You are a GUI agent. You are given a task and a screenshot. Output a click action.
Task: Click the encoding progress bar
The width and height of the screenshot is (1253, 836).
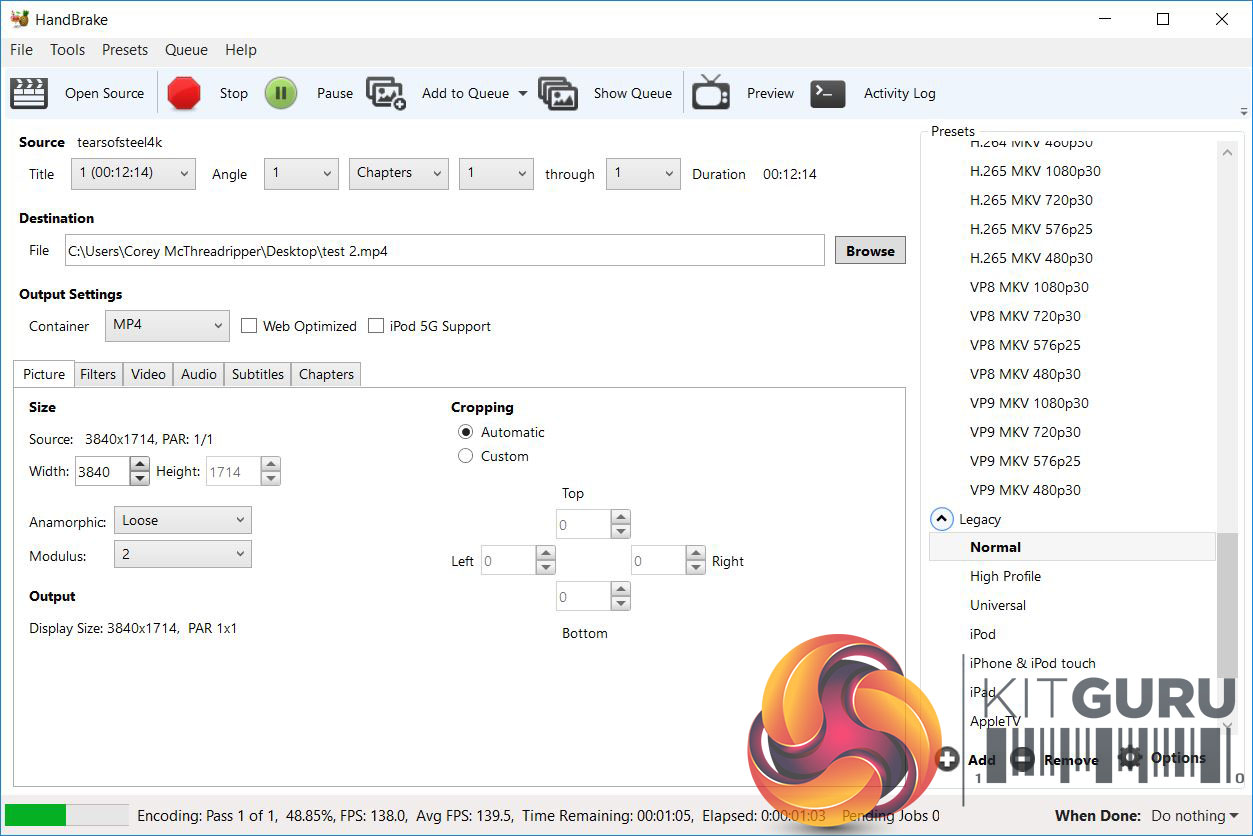click(x=67, y=815)
